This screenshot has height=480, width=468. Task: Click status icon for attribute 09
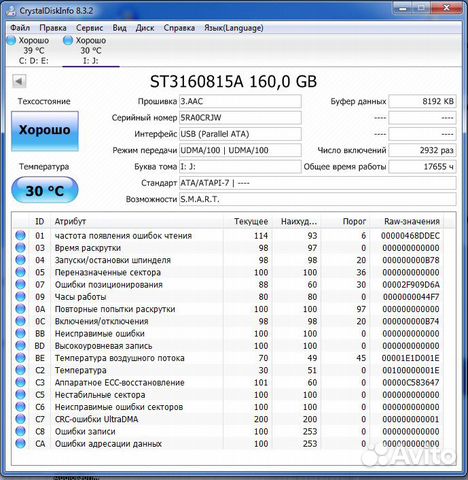click(20, 297)
